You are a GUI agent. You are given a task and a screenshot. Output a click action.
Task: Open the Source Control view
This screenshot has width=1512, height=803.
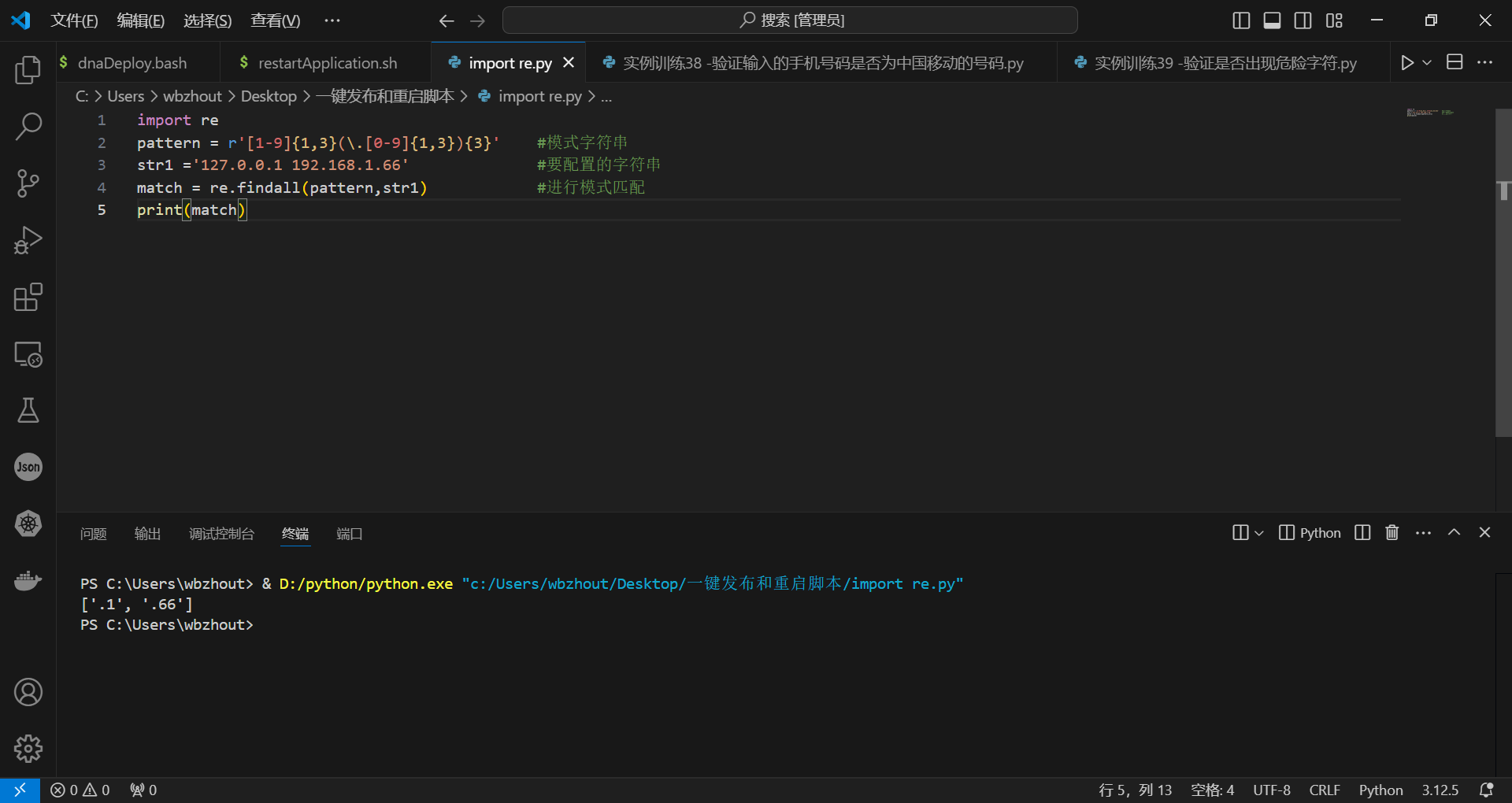(28, 183)
